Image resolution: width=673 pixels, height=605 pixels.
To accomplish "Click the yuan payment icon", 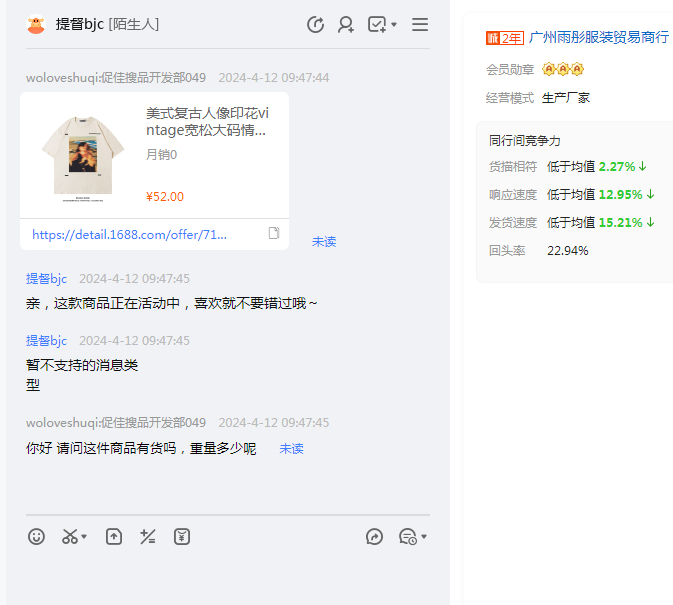I will tap(181, 537).
